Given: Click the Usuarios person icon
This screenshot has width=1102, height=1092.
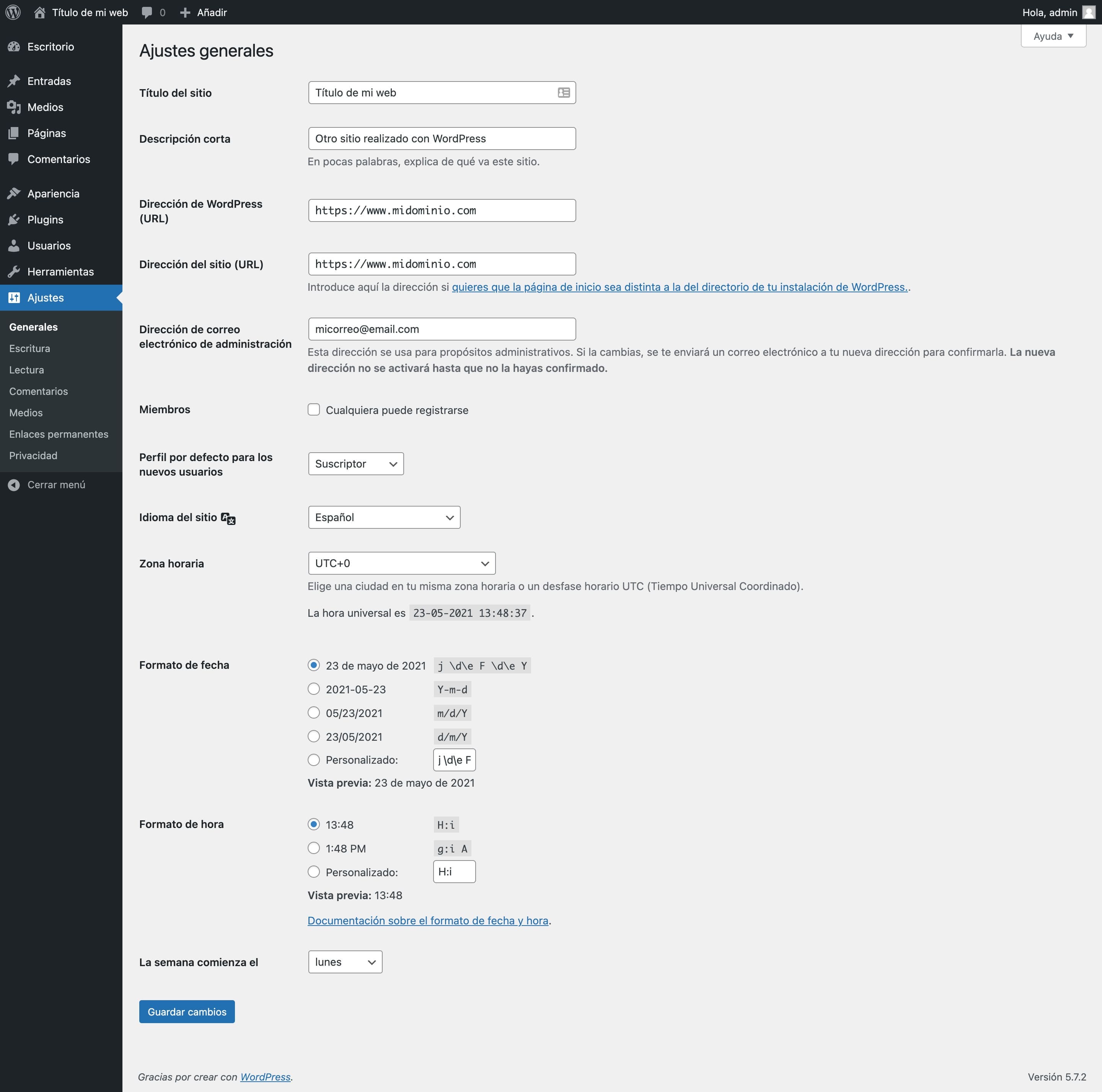Looking at the screenshot, I should [14, 246].
